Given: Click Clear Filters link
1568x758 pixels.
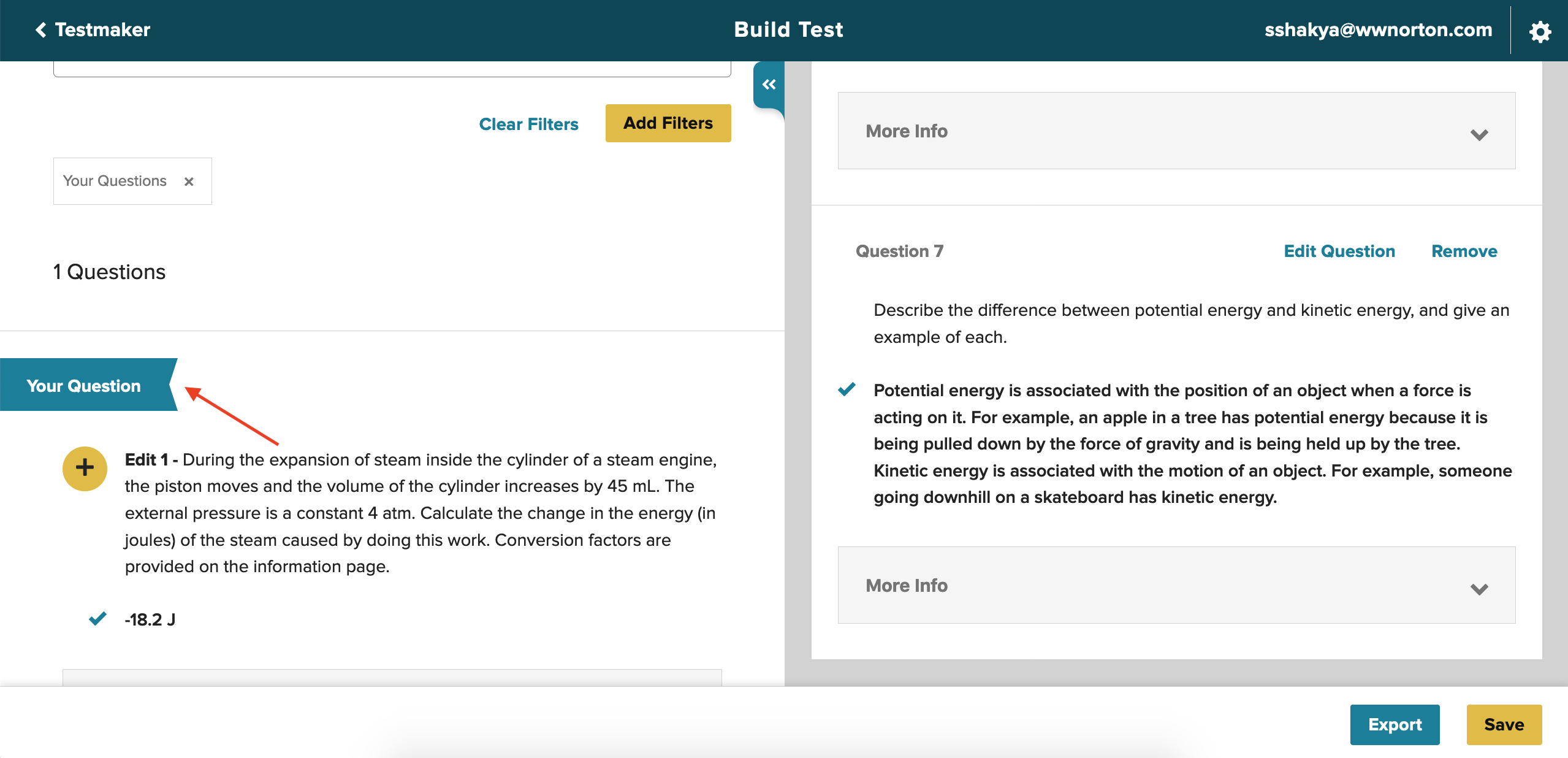Looking at the screenshot, I should click(528, 124).
